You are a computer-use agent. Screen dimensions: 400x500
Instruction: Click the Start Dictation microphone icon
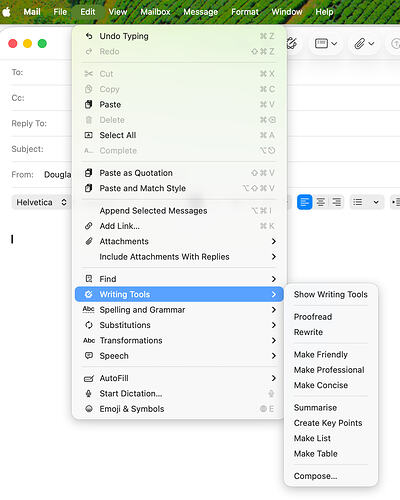(89, 393)
